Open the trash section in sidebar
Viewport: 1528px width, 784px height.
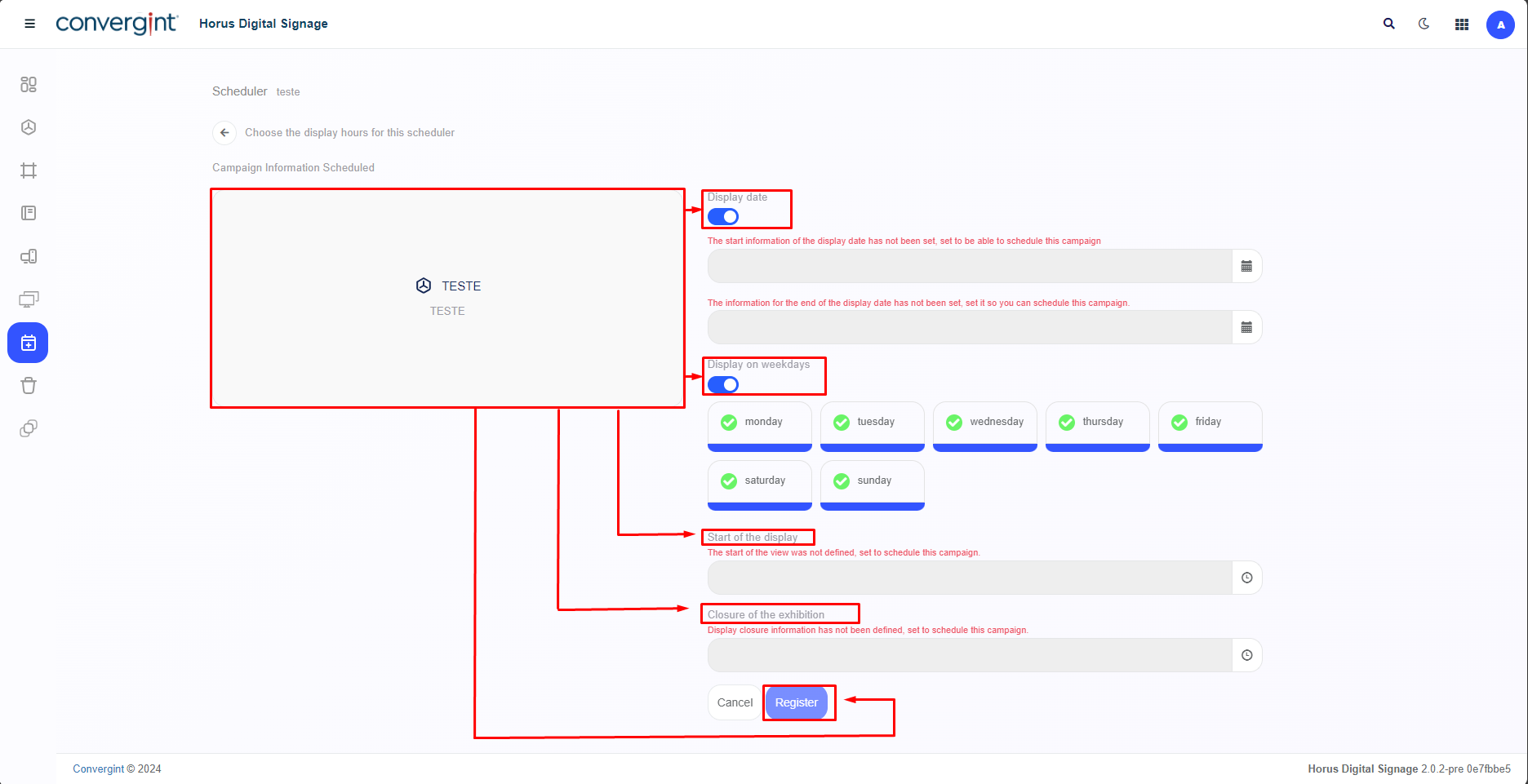pos(29,386)
